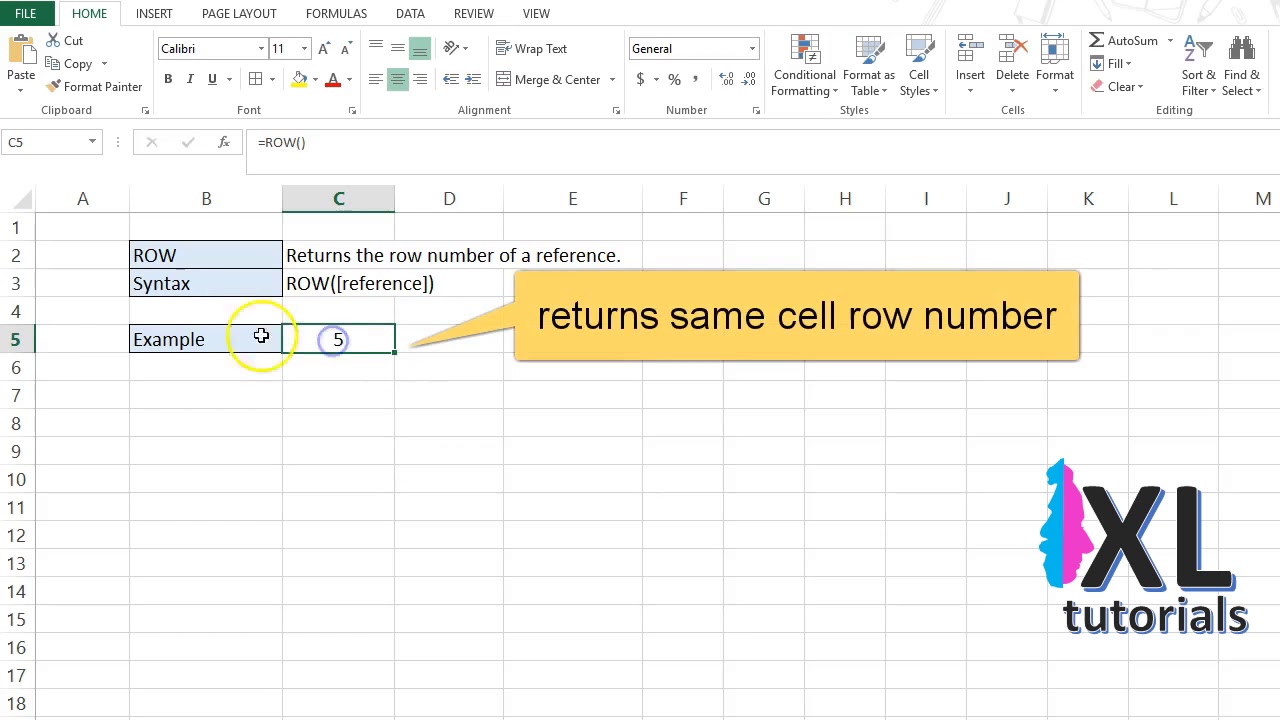This screenshot has height=720, width=1280.
Task: Copy the selected cell
Action: tap(69, 64)
